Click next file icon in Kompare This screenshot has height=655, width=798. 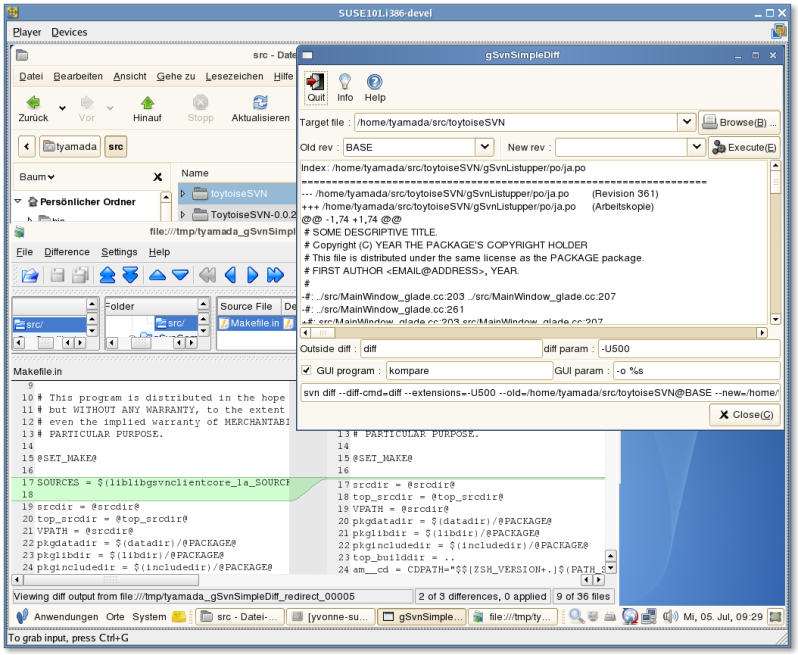point(130,275)
